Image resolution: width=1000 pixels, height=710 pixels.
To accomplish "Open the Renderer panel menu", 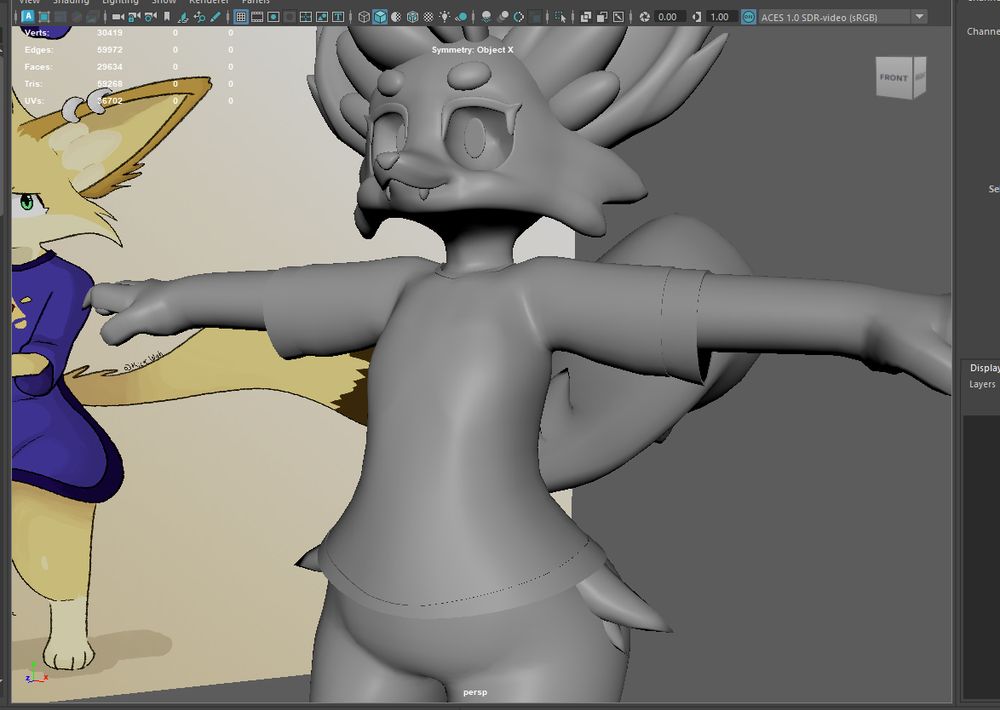I will coord(209,2).
